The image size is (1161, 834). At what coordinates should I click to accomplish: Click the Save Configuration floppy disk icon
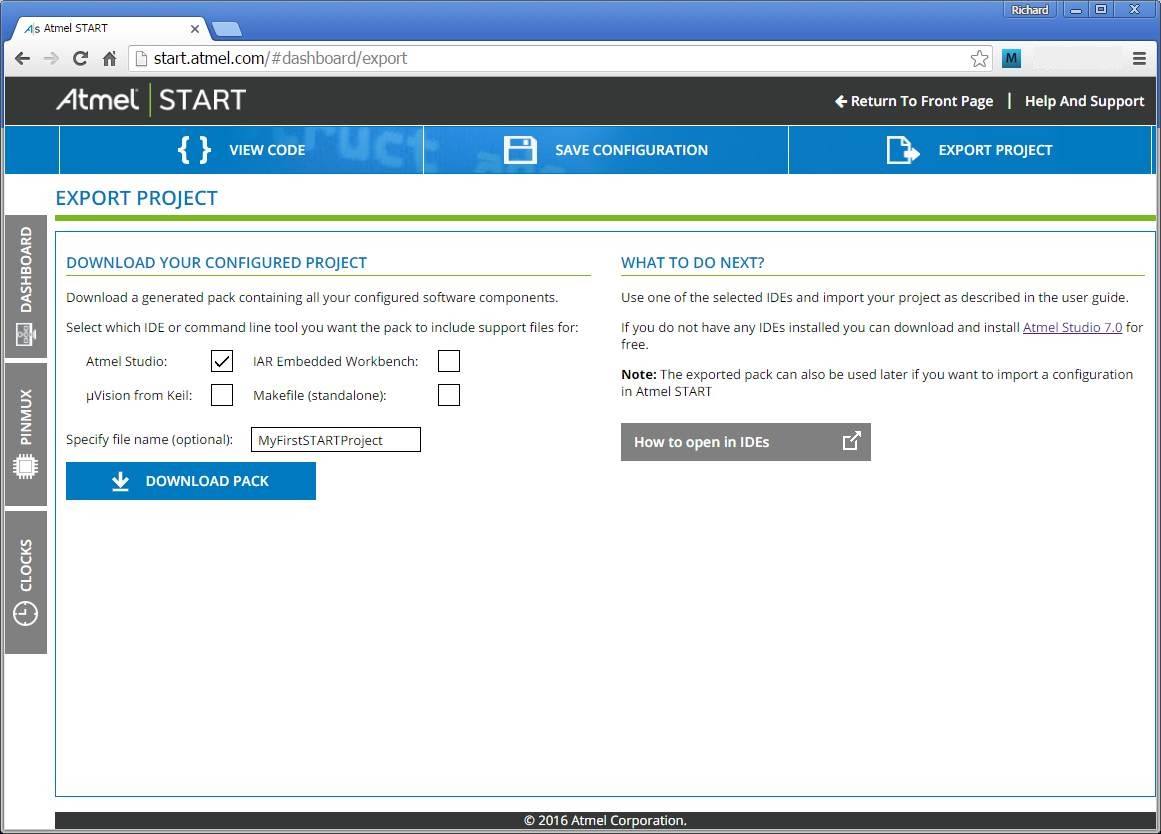(520, 150)
